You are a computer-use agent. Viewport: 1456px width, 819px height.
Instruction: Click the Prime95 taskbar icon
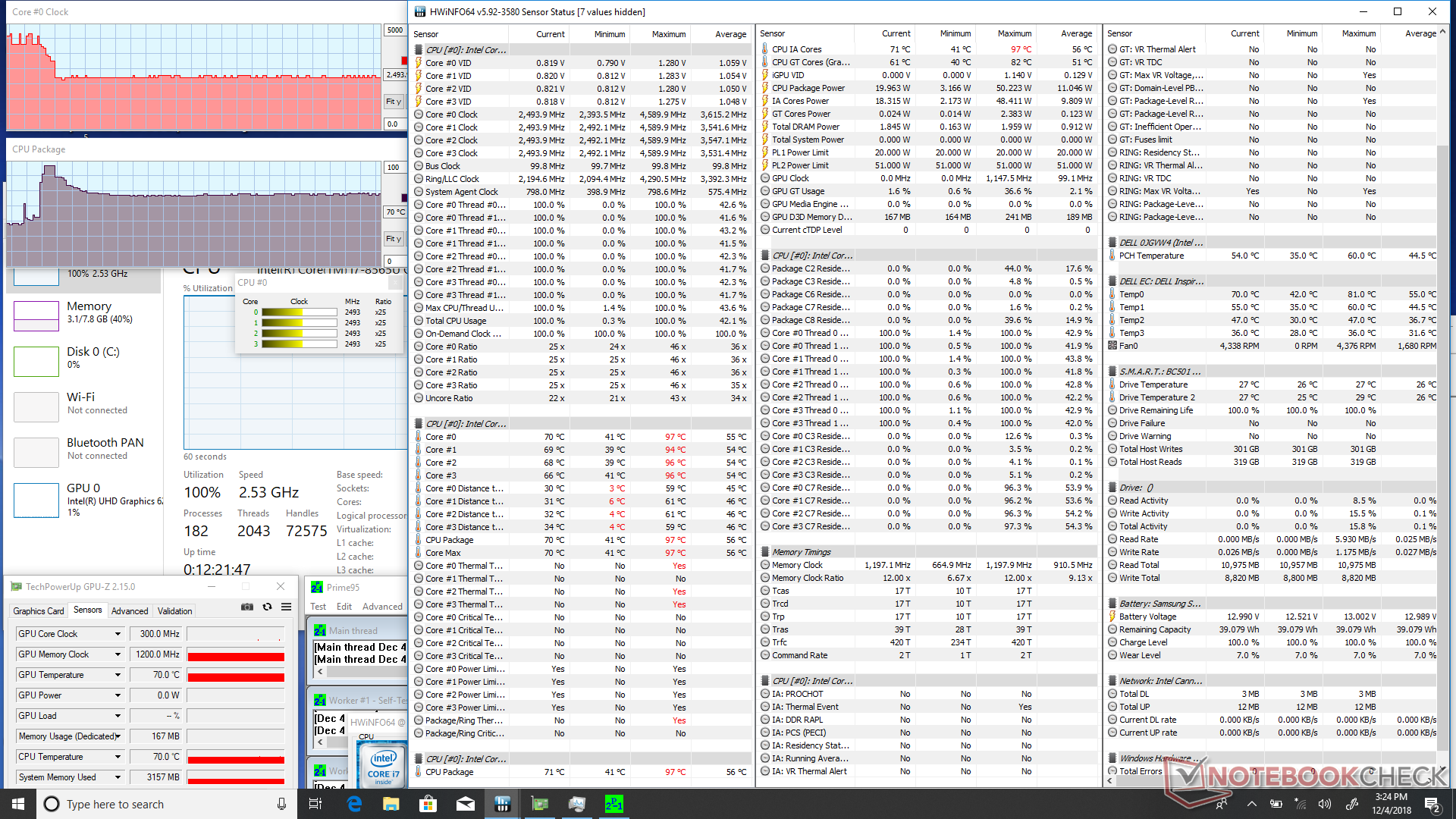613,804
